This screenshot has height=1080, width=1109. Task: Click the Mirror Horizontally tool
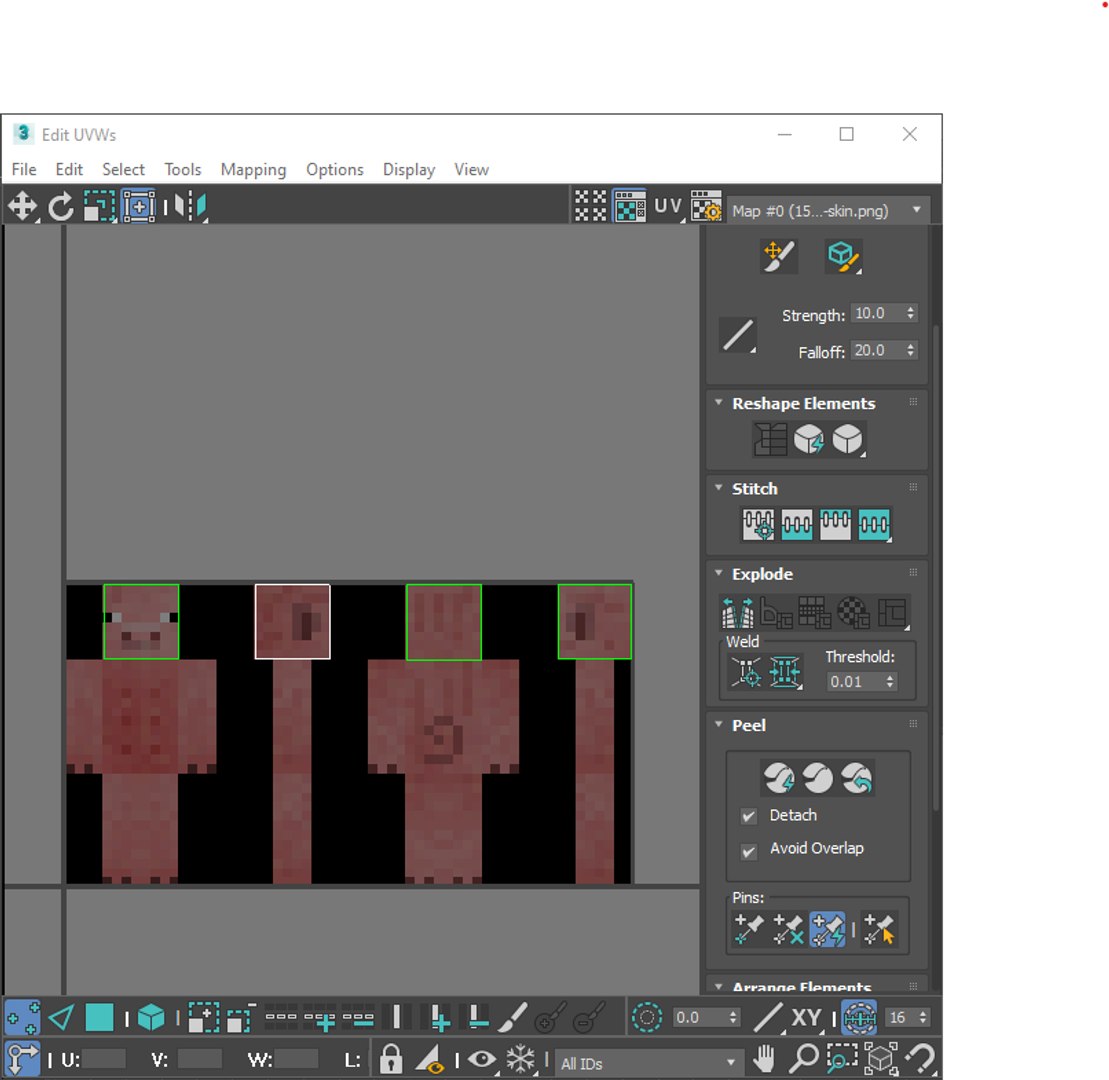click(190, 207)
